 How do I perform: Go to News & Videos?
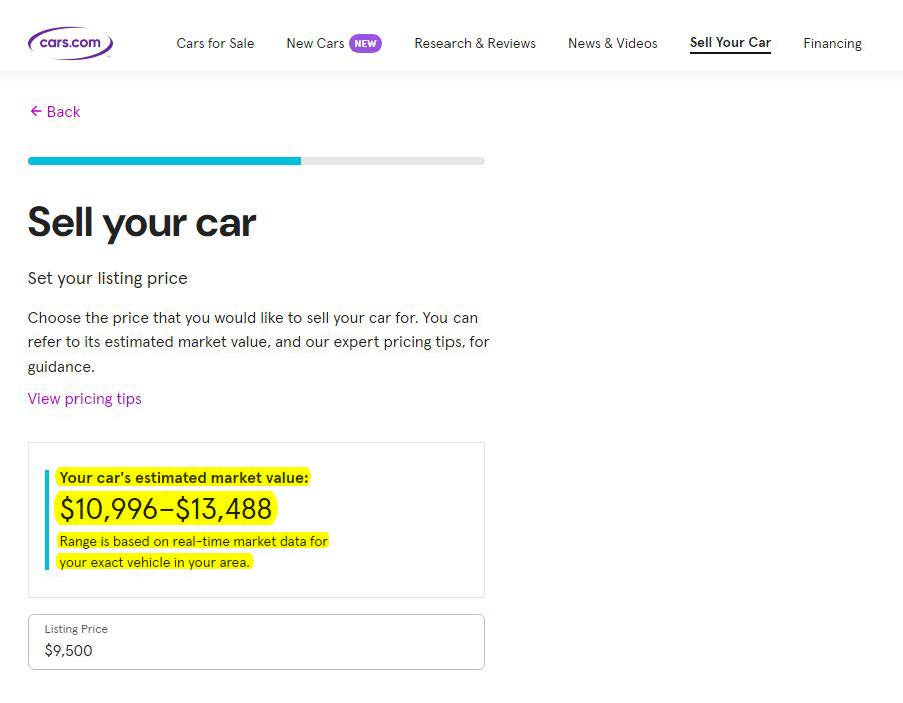tap(613, 43)
